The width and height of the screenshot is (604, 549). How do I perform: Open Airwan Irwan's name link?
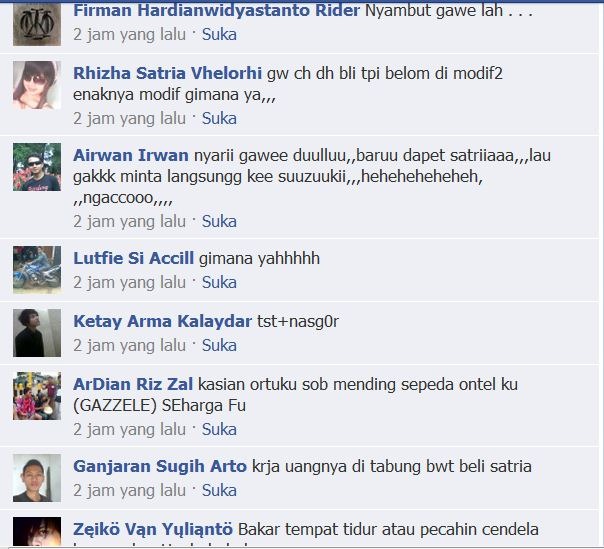coord(131,155)
